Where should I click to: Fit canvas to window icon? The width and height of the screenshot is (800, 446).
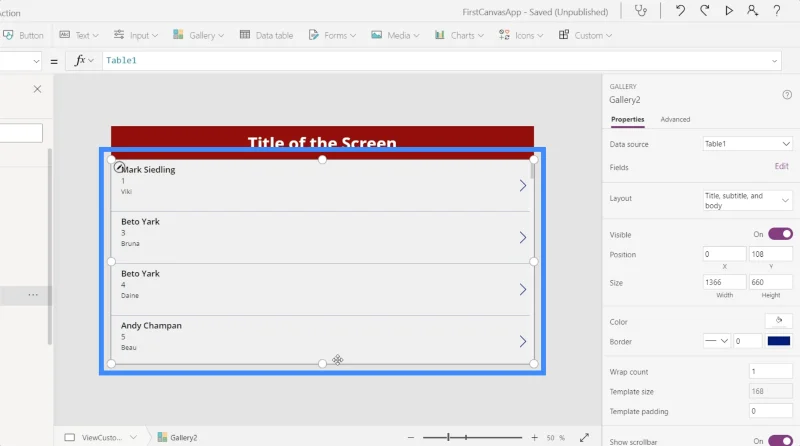click(584, 437)
